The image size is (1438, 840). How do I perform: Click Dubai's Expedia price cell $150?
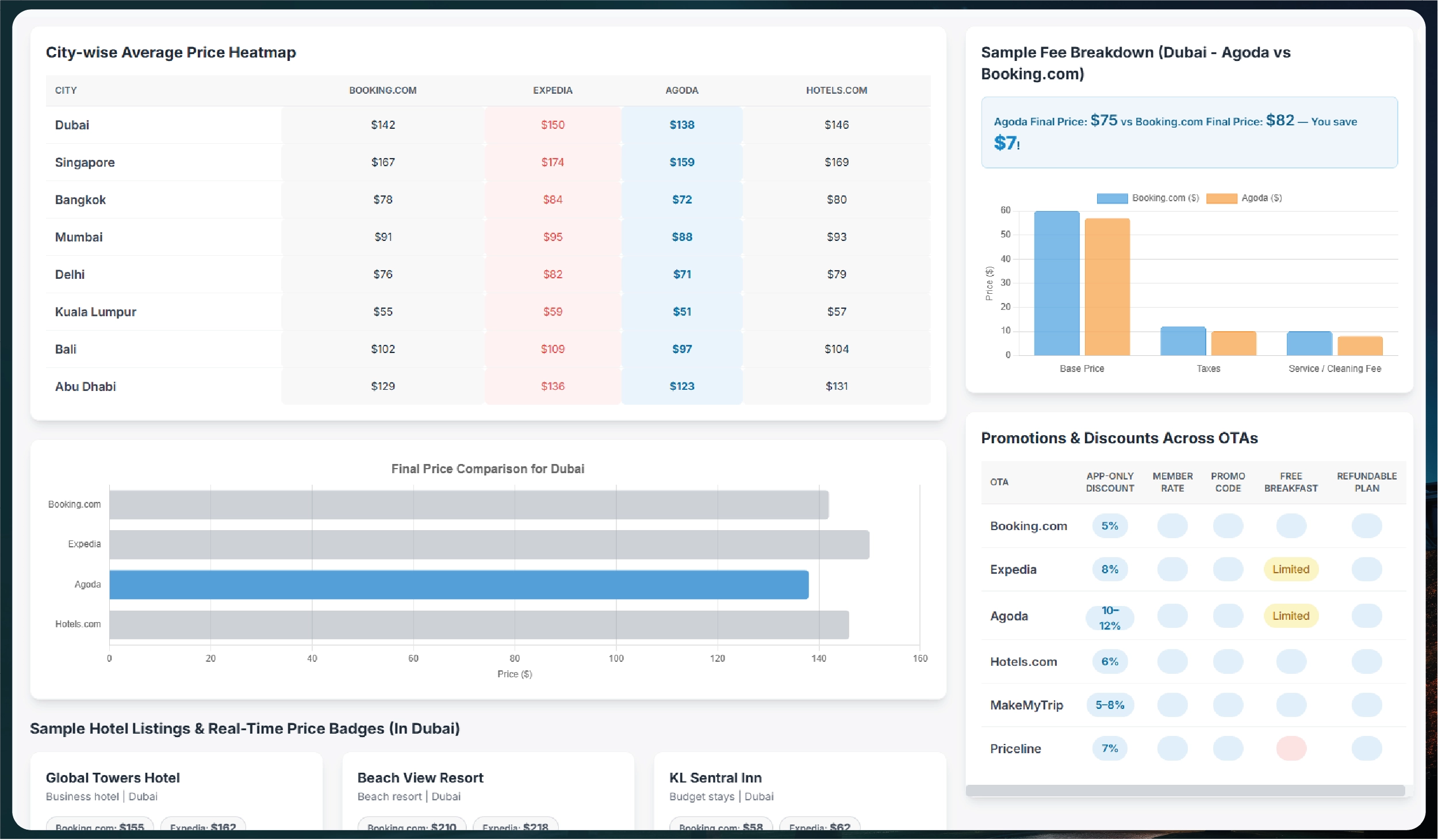pos(552,125)
